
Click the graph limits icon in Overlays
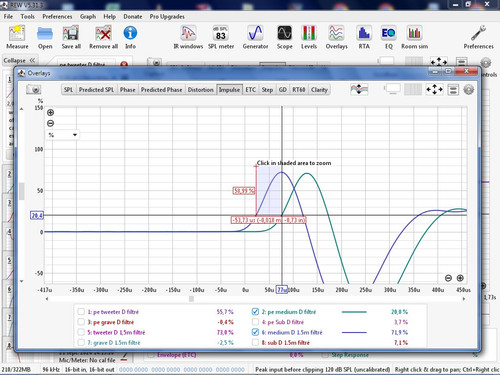[453, 89]
